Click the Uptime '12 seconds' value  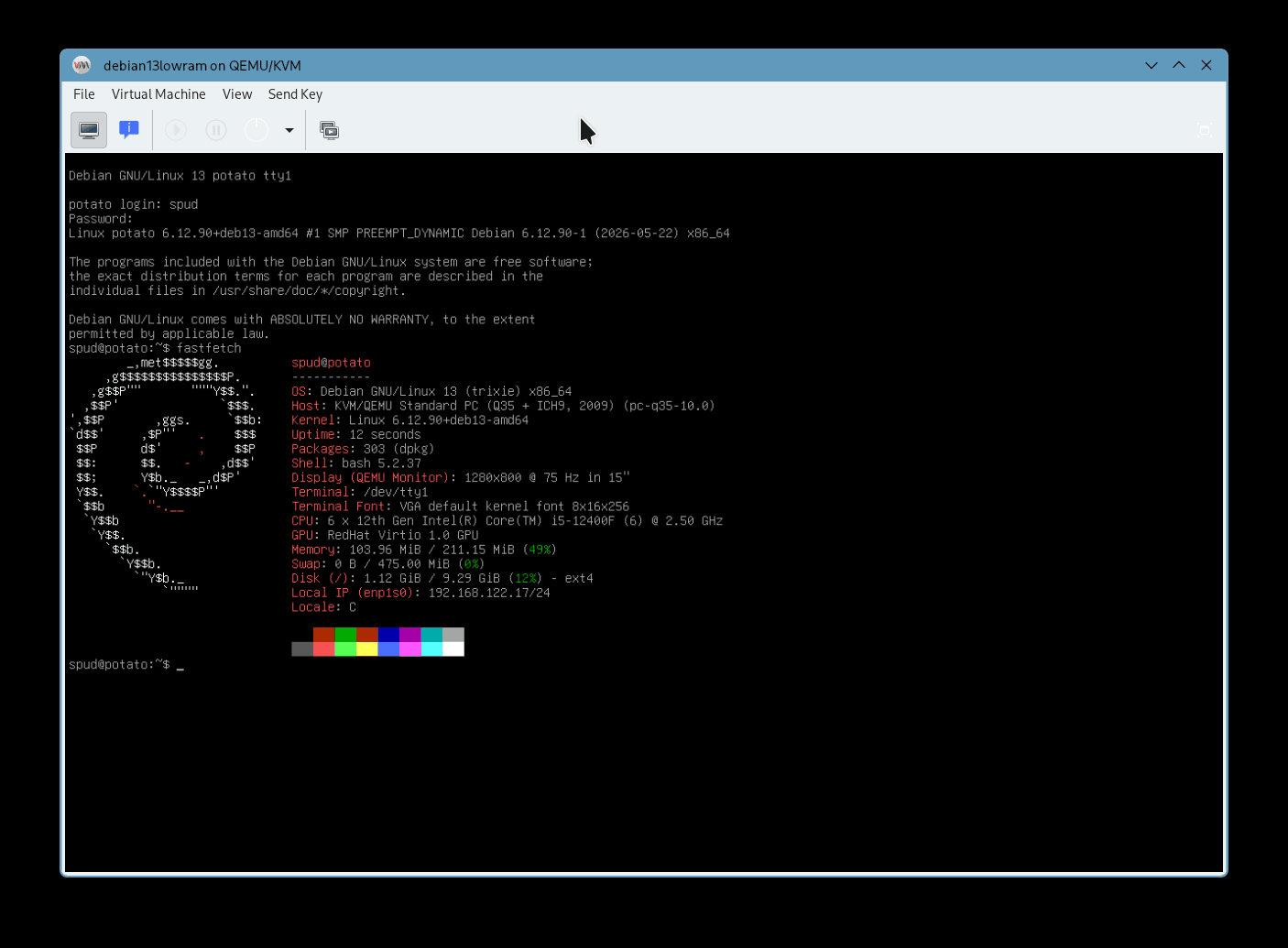pyautogui.click(x=385, y=435)
